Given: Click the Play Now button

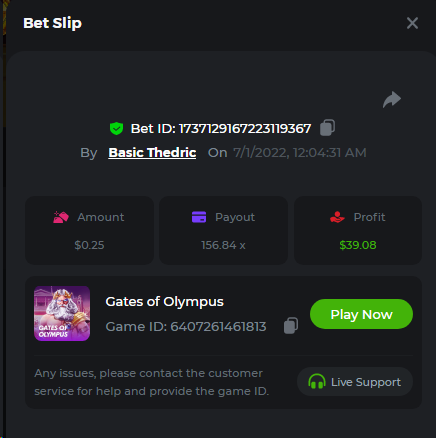Looking at the screenshot, I should [x=361, y=314].
